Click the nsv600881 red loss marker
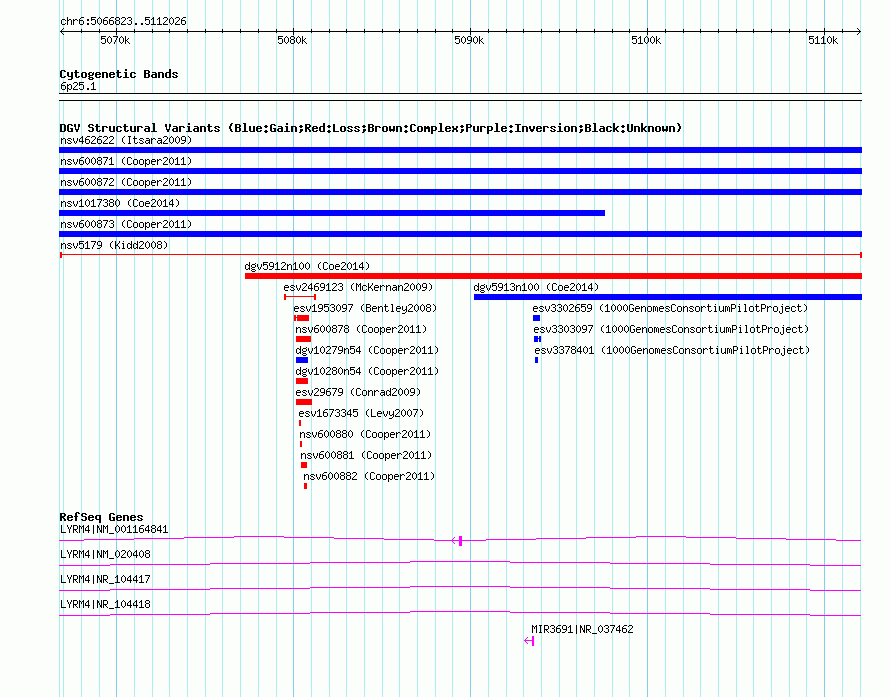The height and width of the screenshot is (697, 890). point(304,465)
